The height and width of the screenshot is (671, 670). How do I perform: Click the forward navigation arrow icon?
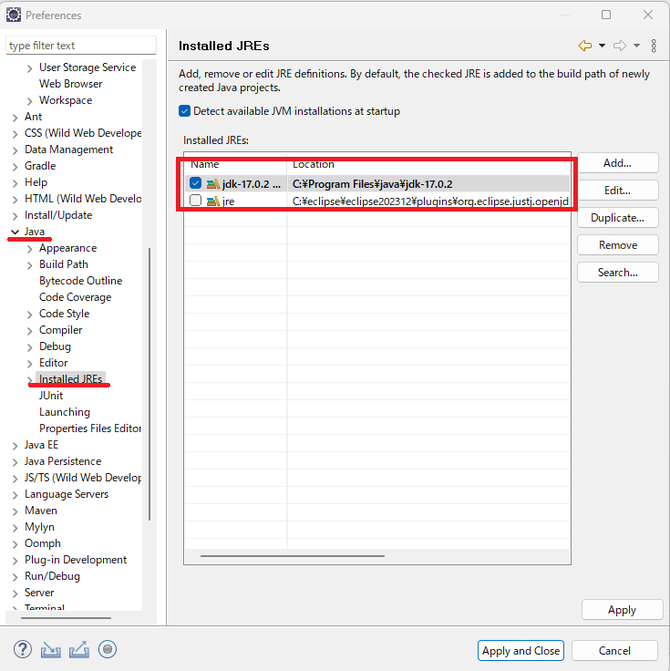click(620, 45)
